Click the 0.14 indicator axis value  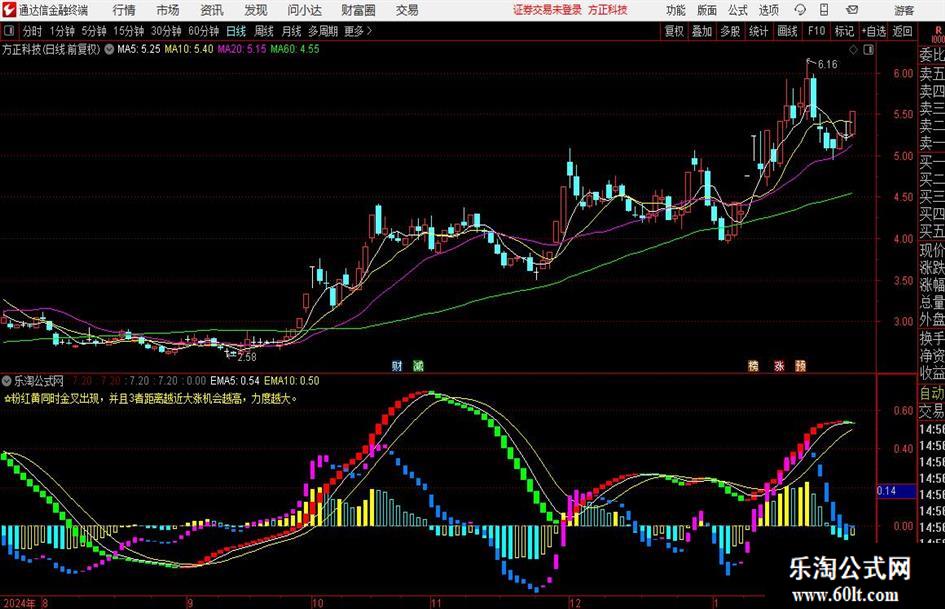point(886,491)
